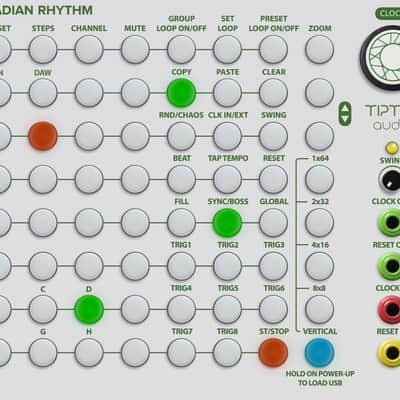Click the yellow LED above SWING knob
Screen dimensions: 400x400
click(391, 148)
